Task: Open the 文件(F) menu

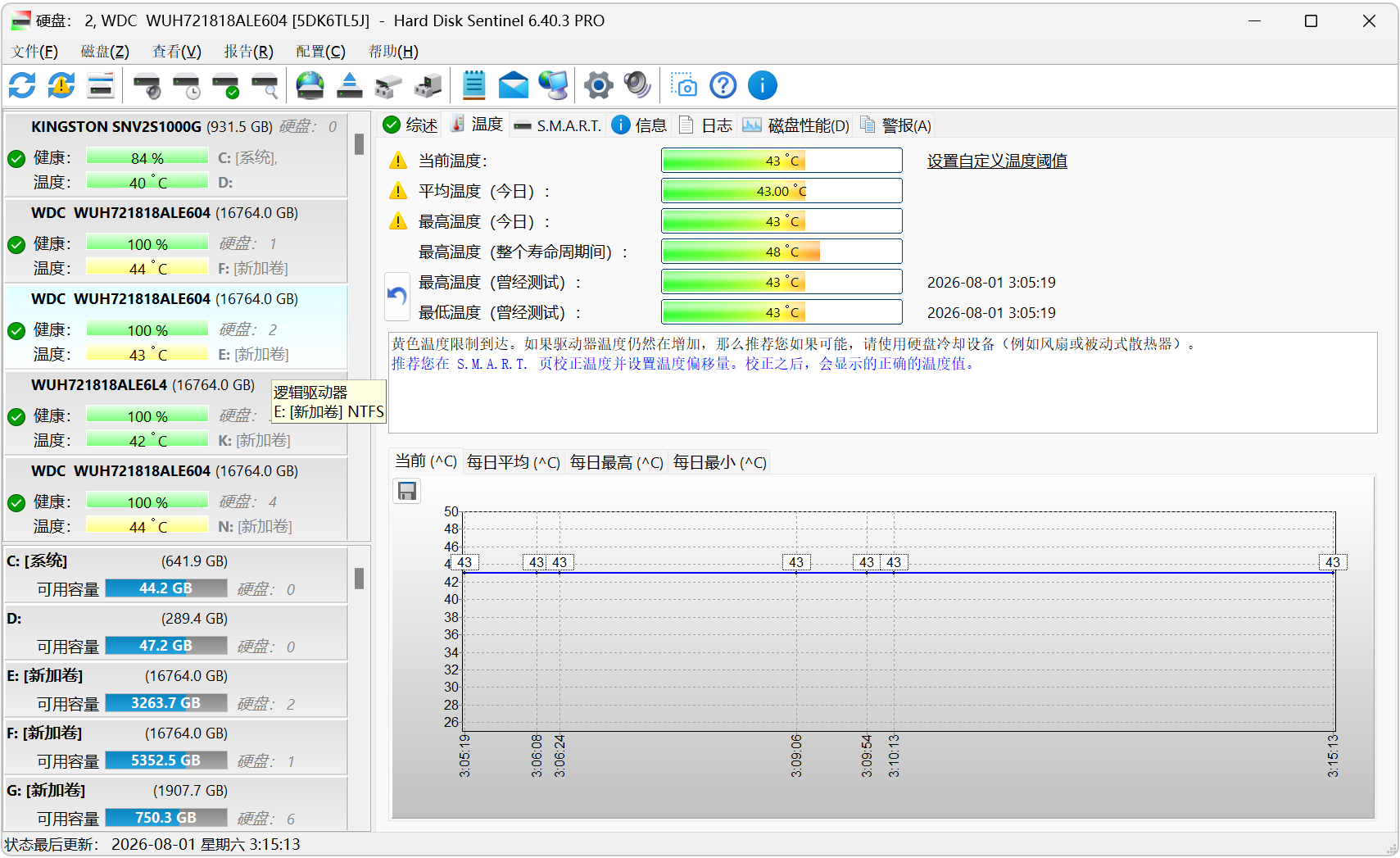Action: 34,52
